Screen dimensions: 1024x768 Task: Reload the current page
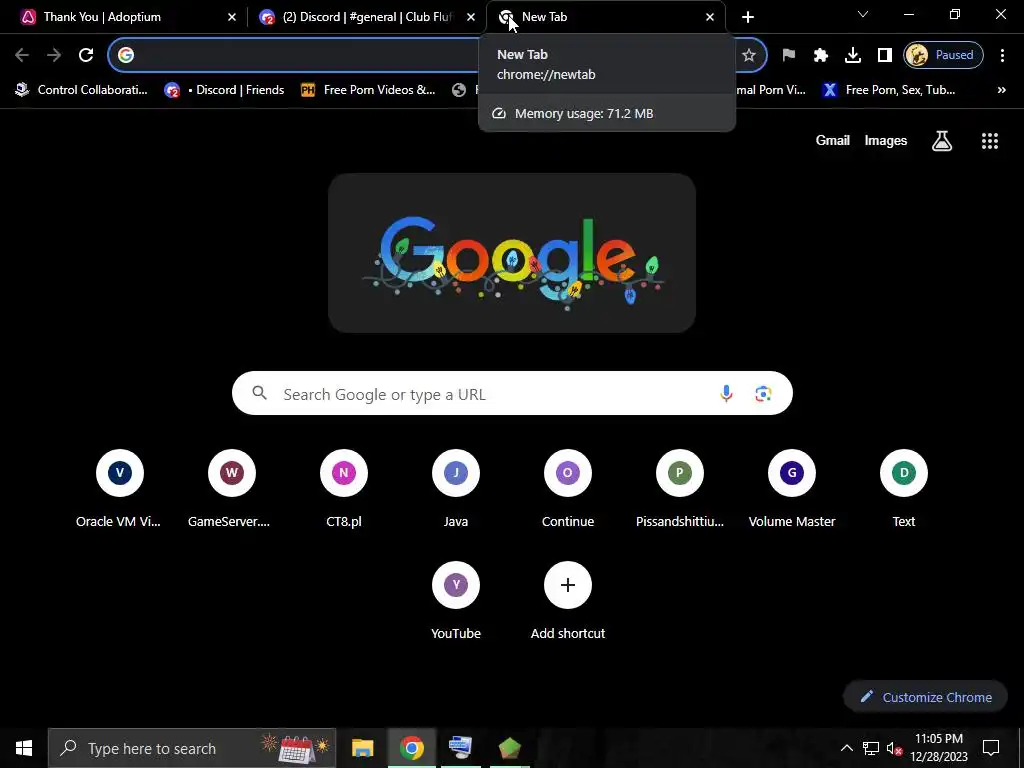point(86,55)
